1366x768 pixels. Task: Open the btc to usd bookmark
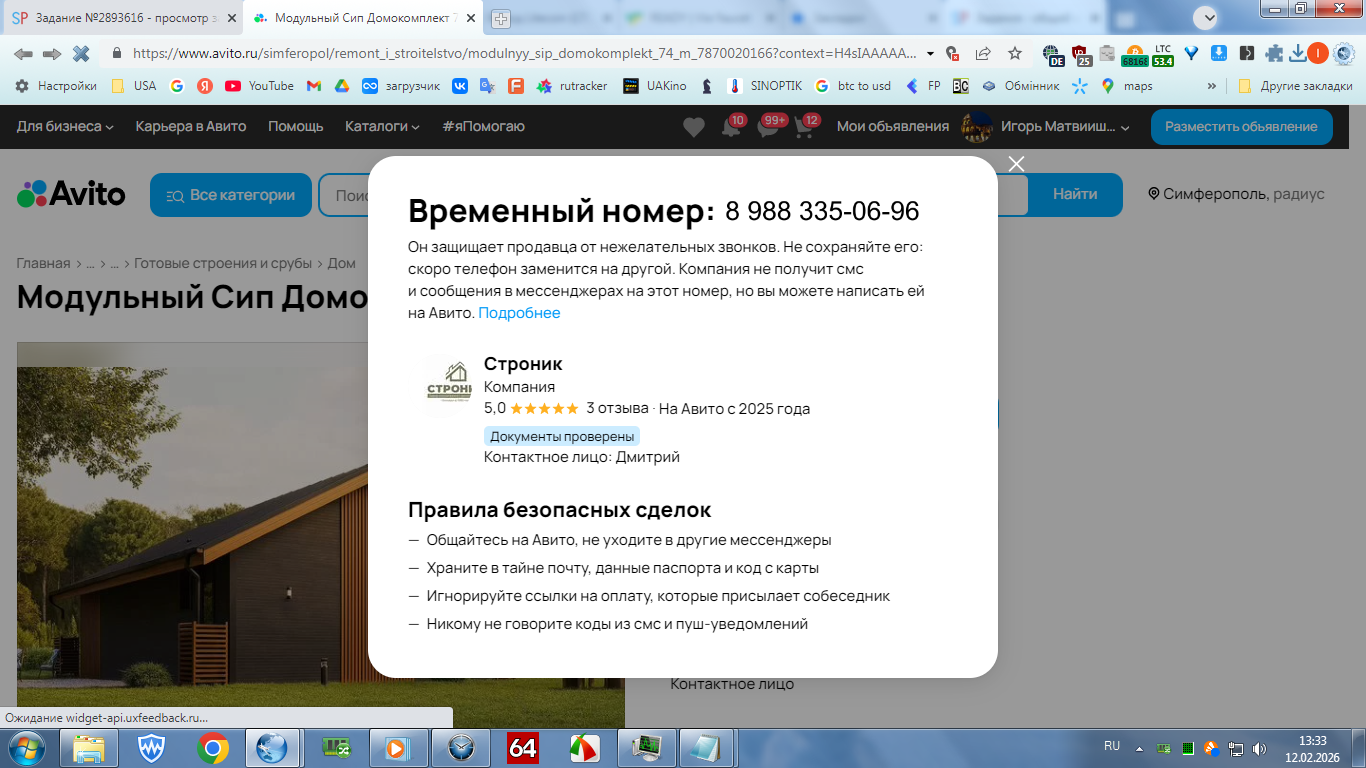(853, 86)
